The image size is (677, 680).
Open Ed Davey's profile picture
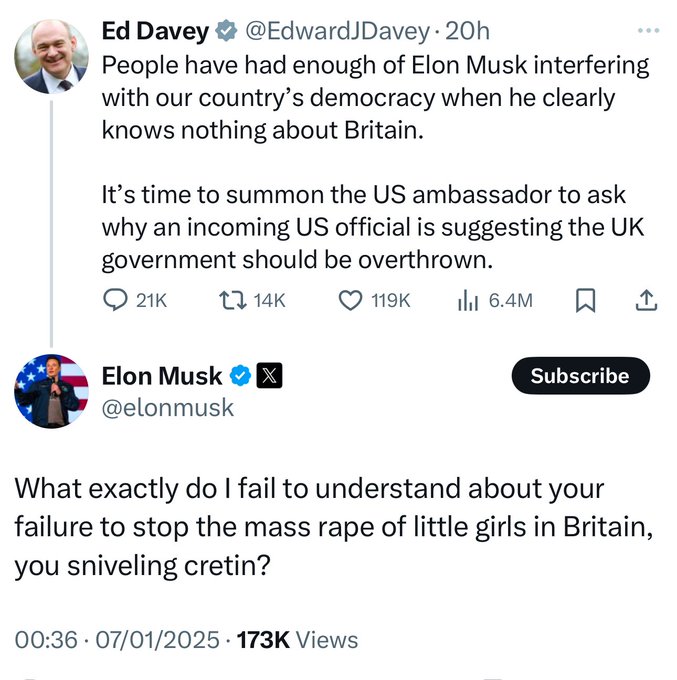coord(51,55)
